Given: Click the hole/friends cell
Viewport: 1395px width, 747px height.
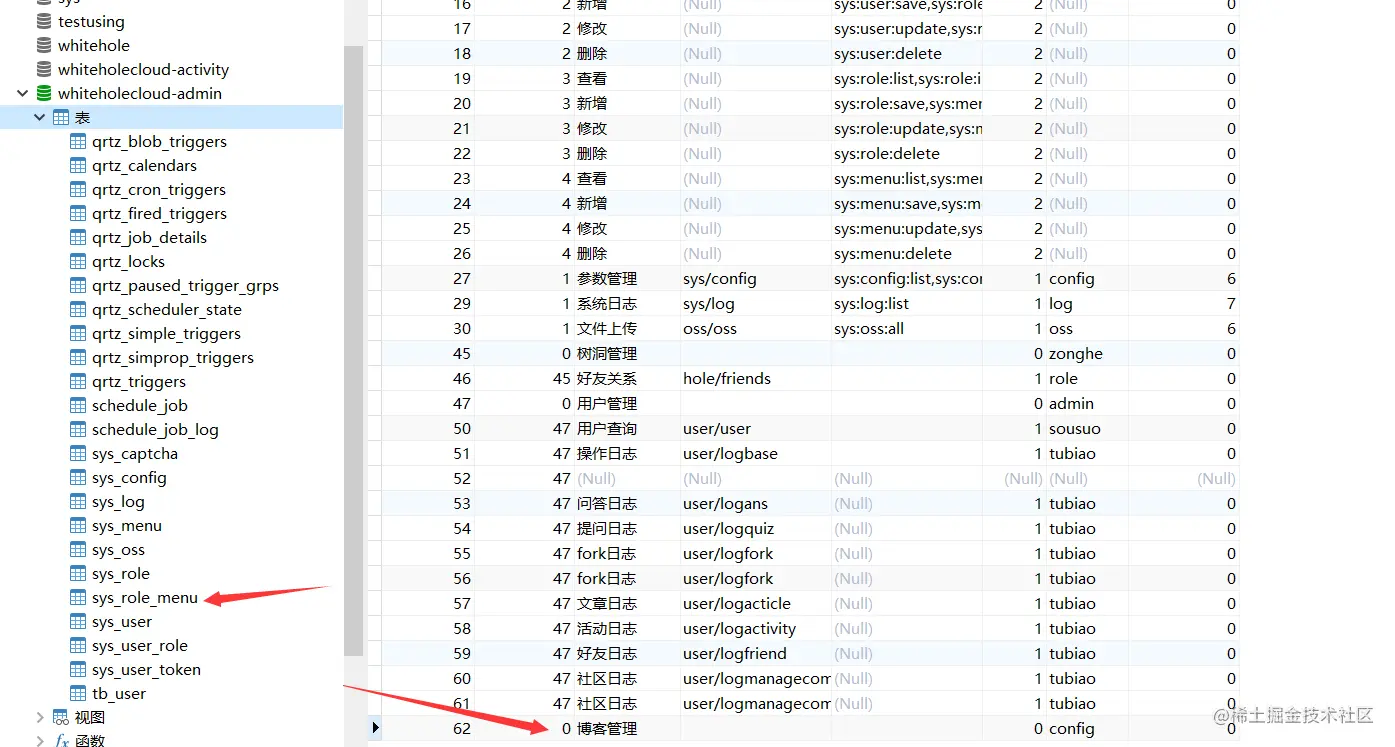Looking at the screenshot, I should click(727, 379).
